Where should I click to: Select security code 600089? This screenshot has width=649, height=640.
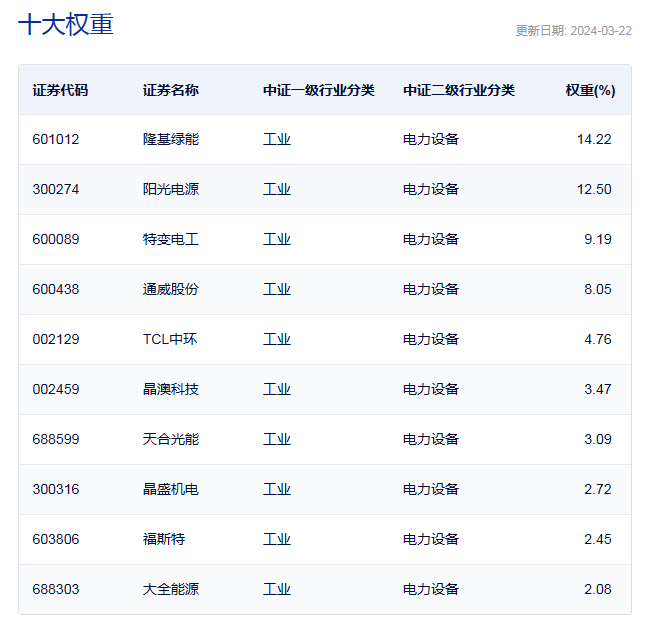[x=55, y=239]
